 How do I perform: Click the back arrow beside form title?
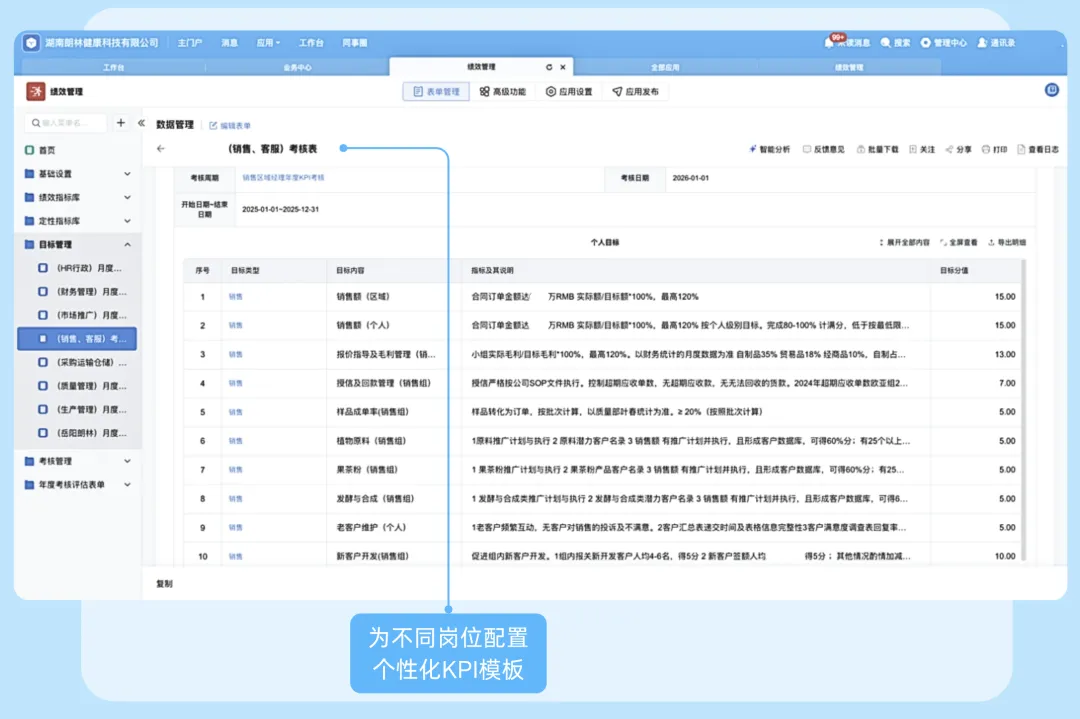point(161,149)
